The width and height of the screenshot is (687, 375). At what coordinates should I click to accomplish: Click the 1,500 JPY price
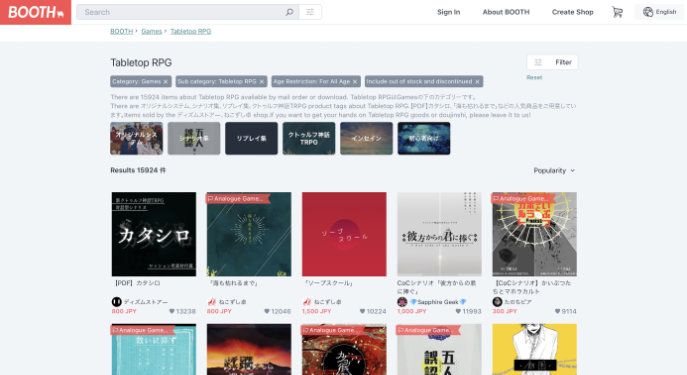[x=316, y=311]
